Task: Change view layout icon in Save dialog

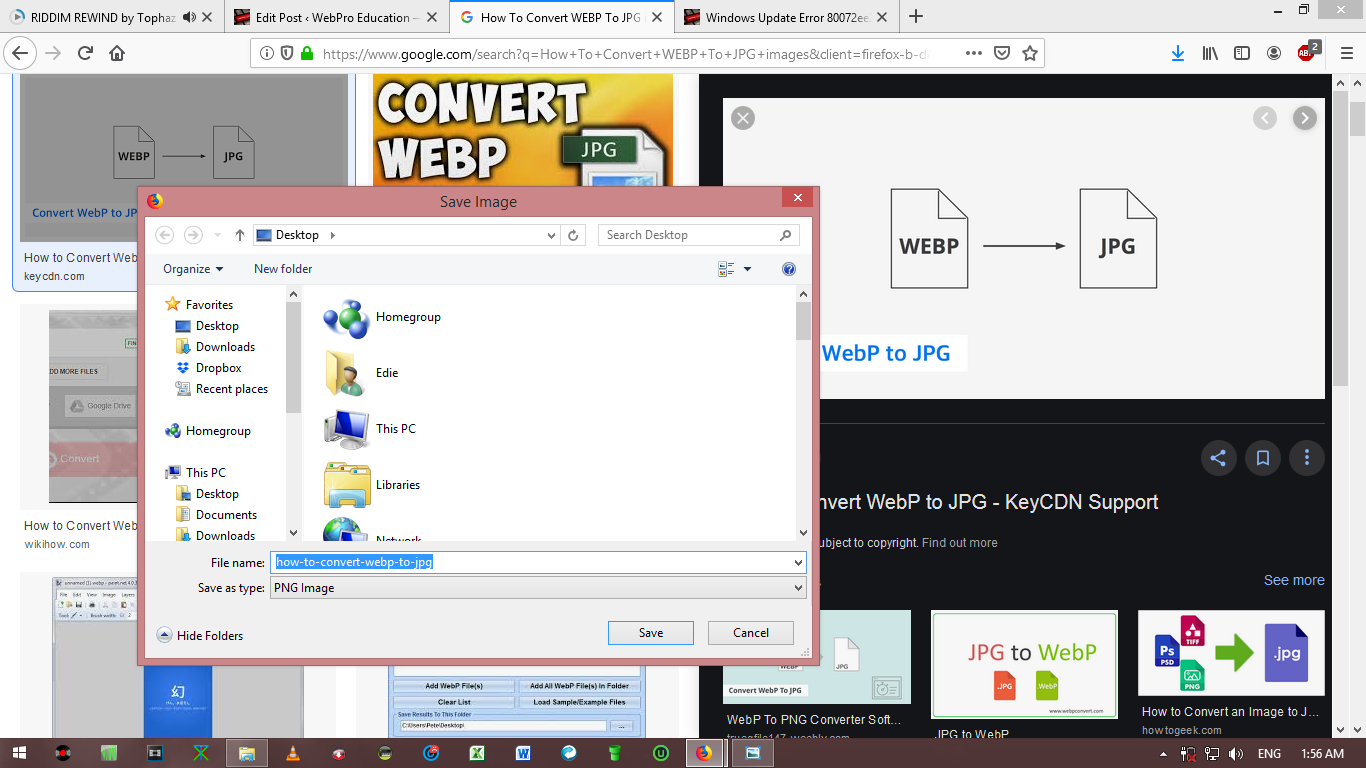Action: click(726, 269)
